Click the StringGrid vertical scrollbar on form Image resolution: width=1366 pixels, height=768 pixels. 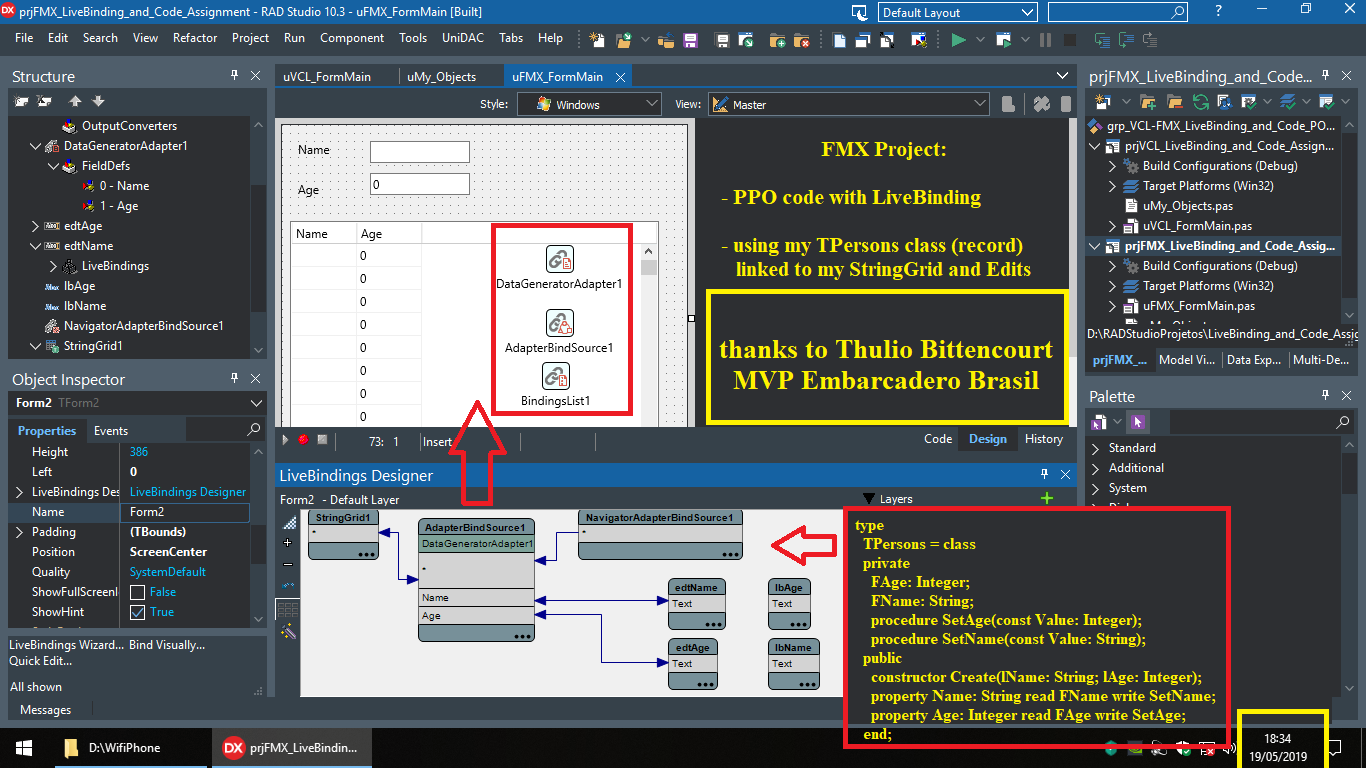pos(649,335)
